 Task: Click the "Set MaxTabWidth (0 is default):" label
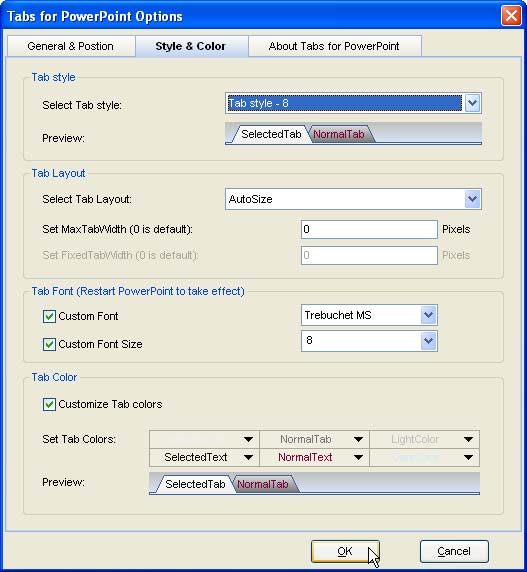(117, 229)
